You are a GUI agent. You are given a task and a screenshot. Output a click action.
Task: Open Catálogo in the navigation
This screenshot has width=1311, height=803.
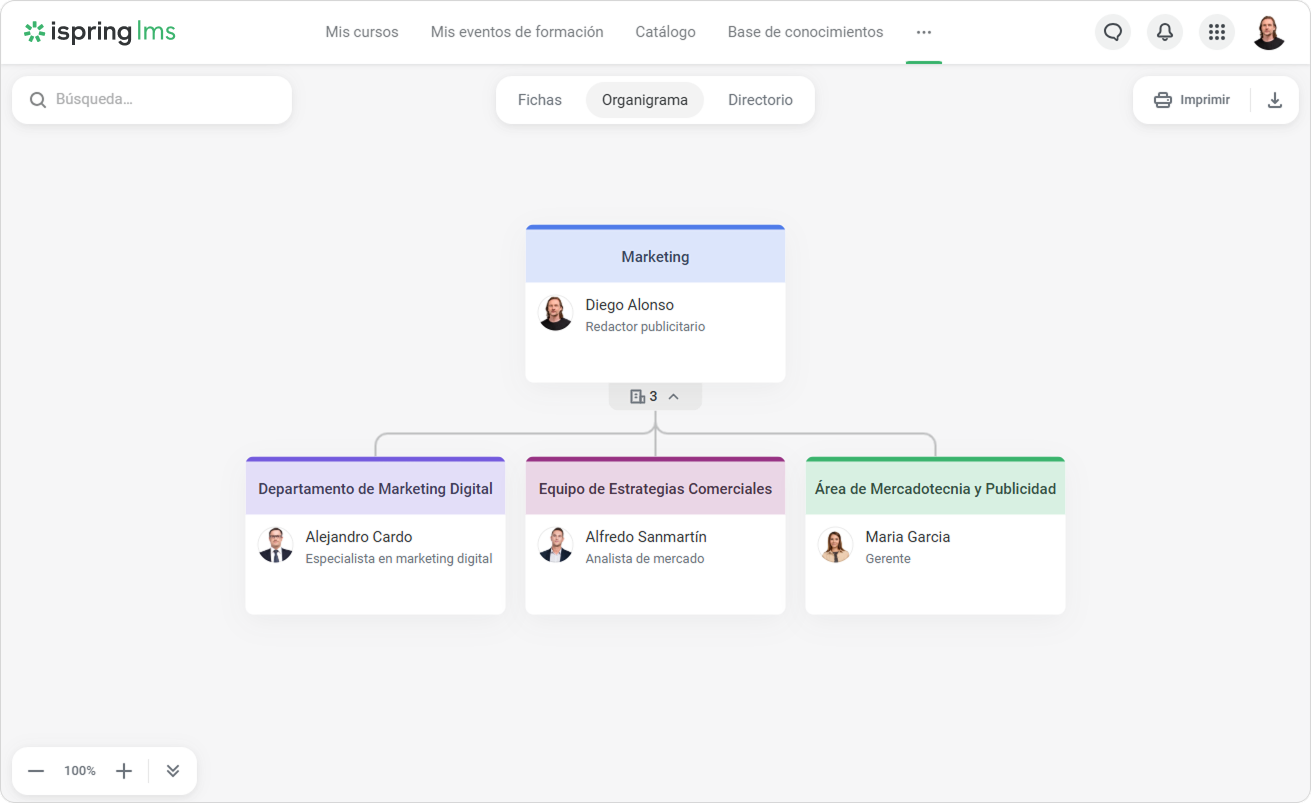665,32
